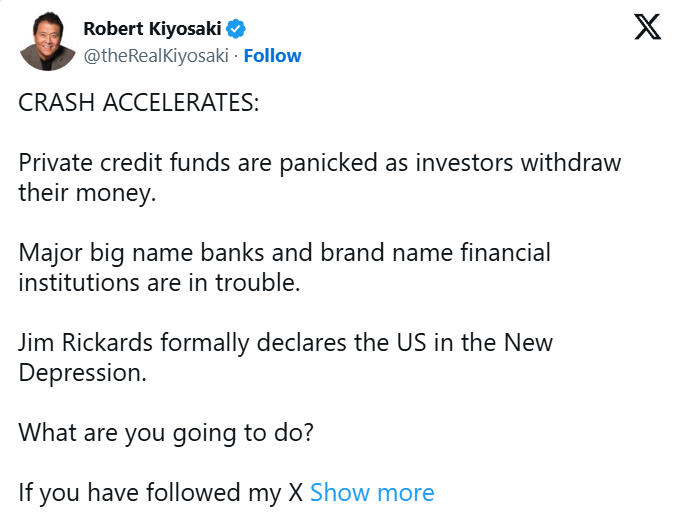
Task: Open Robert Kiyosaki's profile photo
Action: click(x=47, y=41)
